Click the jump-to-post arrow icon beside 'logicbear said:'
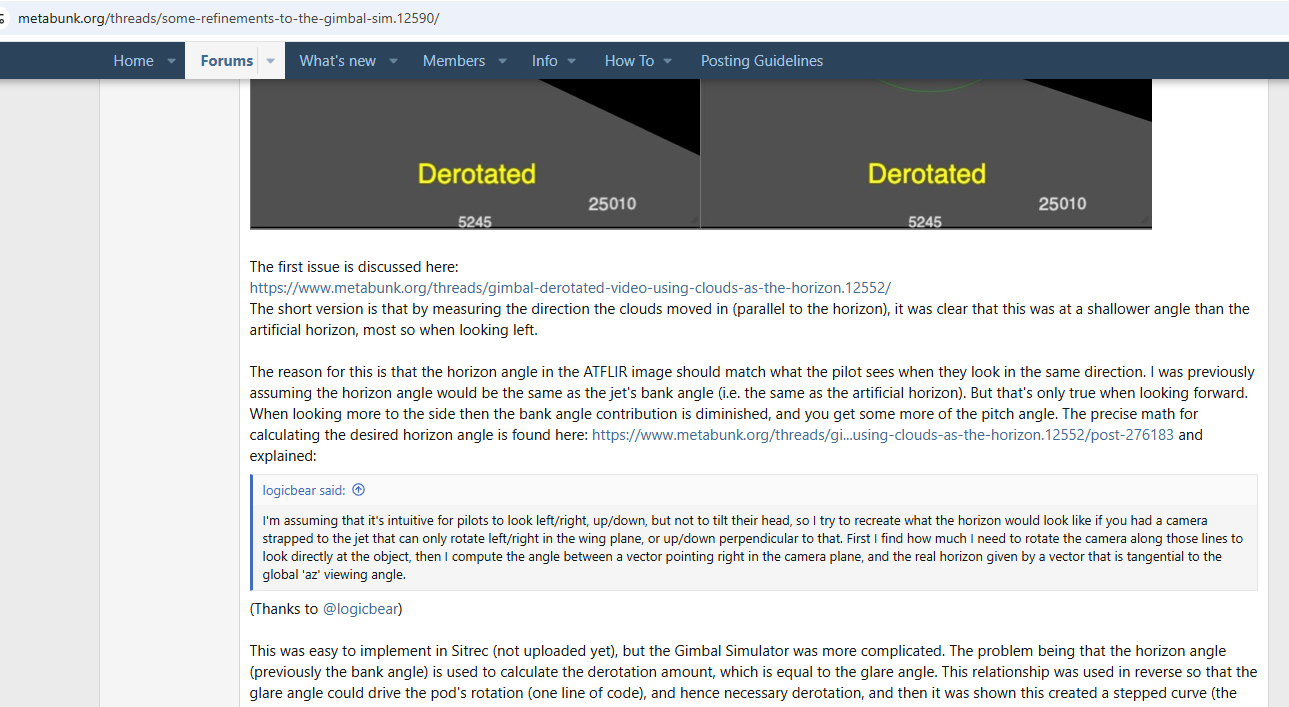Image resolution: width=1289 pixels, height=707 pixels. click(358, 490)
